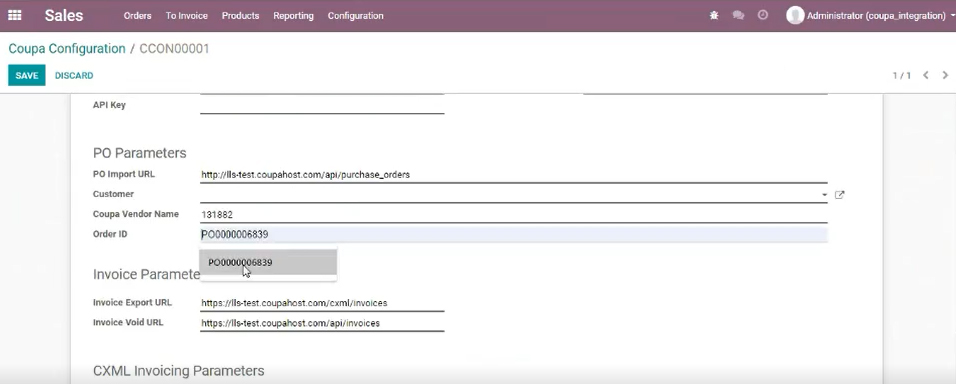Click the Order ID input field
Screen dimensions: 956x384
[x=513, y=235]
